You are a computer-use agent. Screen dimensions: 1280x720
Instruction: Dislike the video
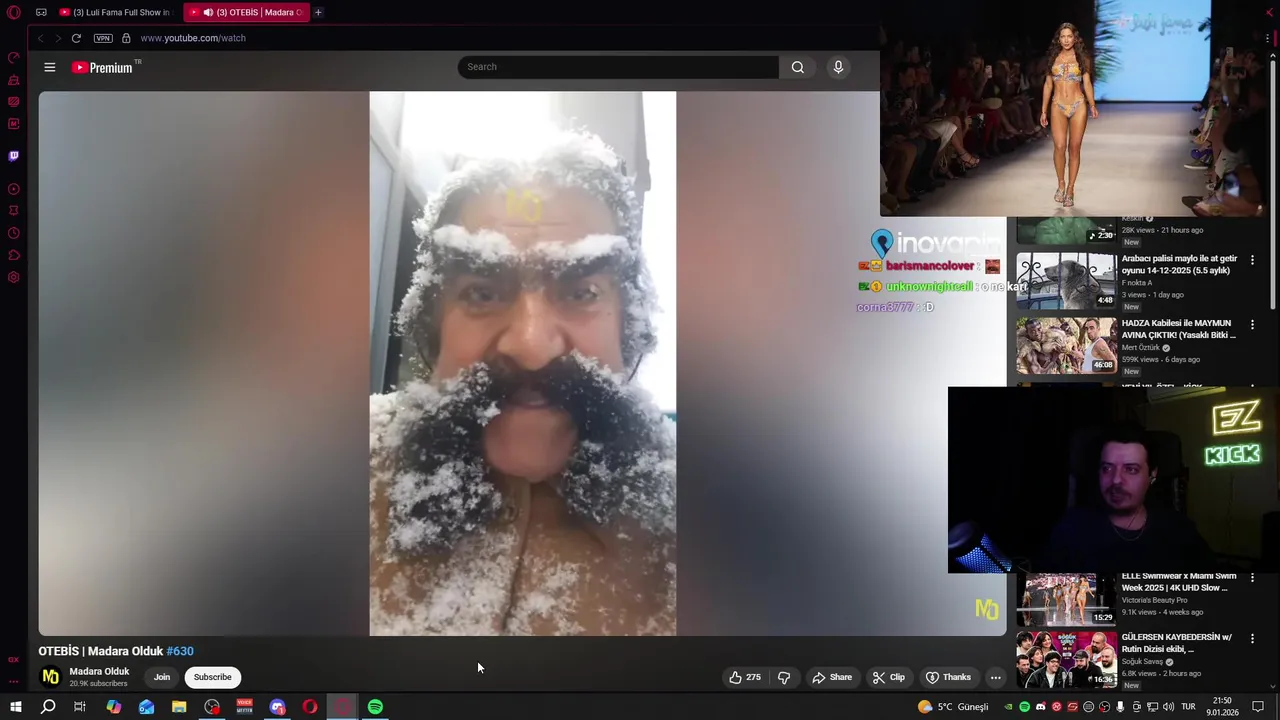[784, 677]
